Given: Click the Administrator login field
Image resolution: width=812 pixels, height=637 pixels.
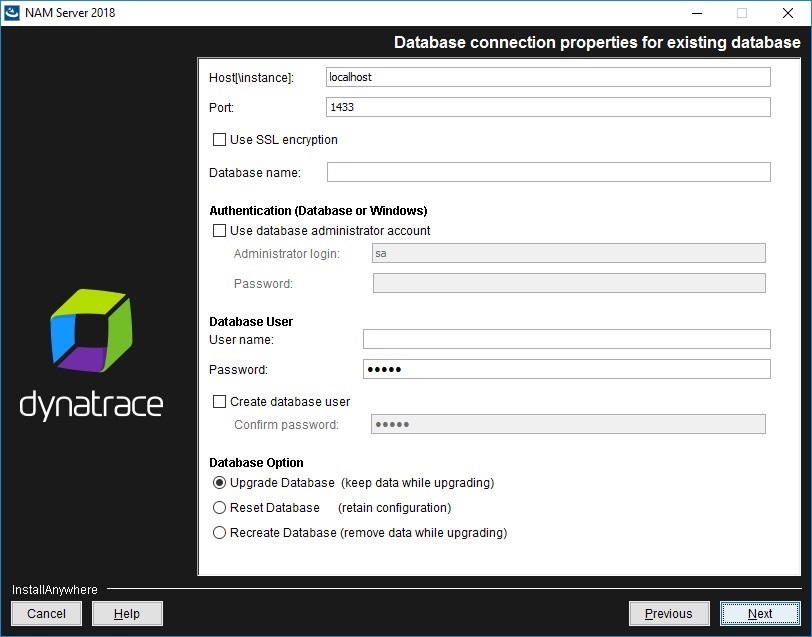Looking at the screenshot, I should pos(569,253).
